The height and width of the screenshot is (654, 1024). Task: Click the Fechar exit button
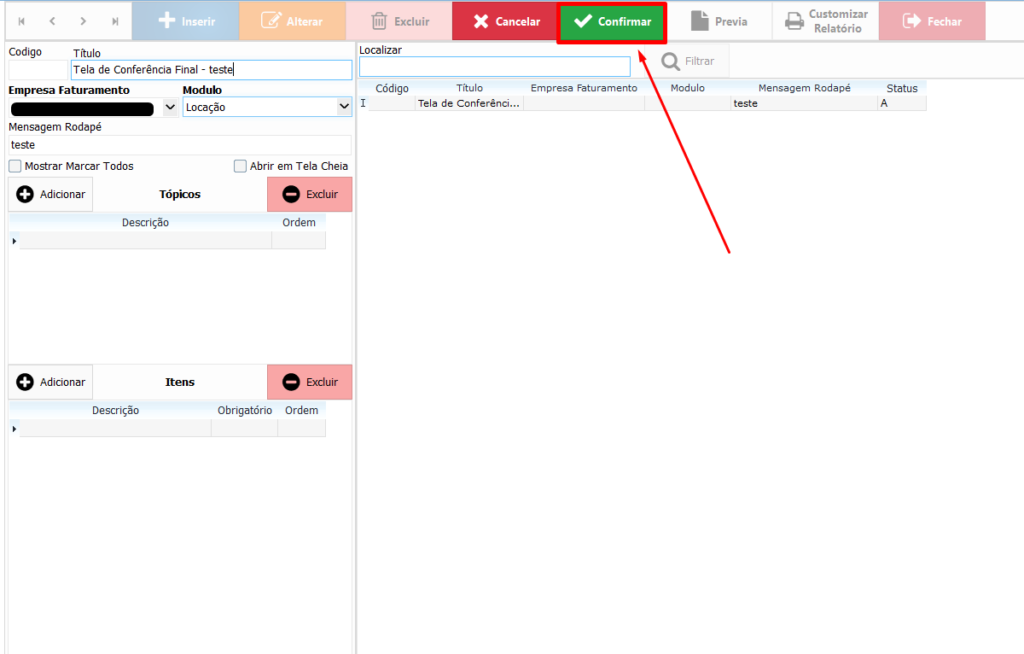coord(932,21)
